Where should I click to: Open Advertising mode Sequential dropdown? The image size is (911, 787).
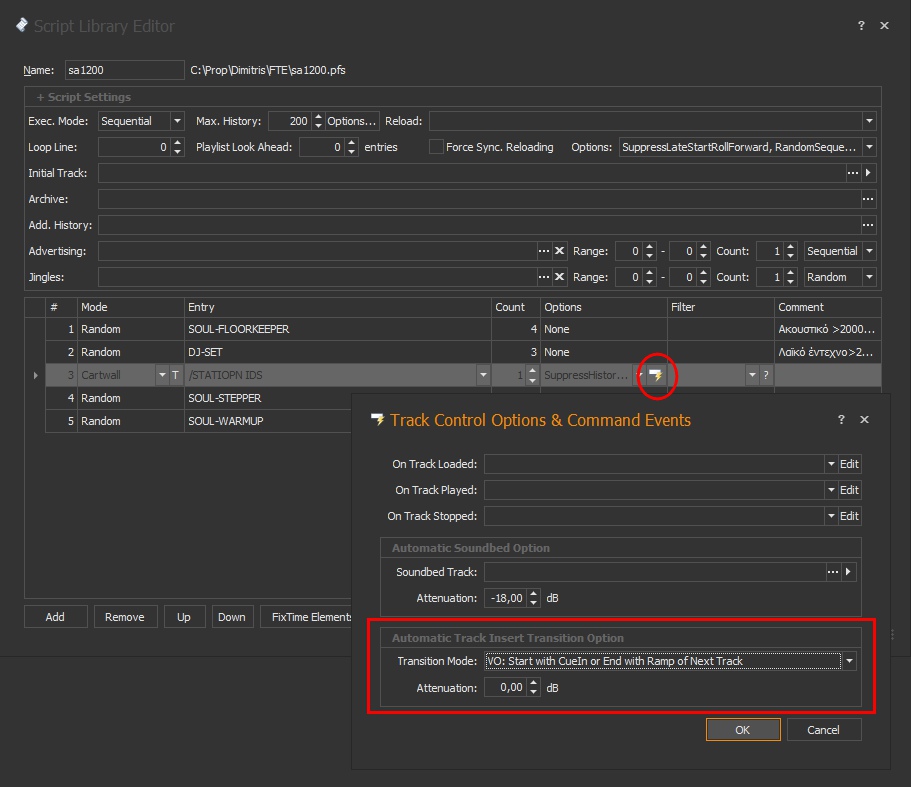pyautogui.click(x=869, y=251)
